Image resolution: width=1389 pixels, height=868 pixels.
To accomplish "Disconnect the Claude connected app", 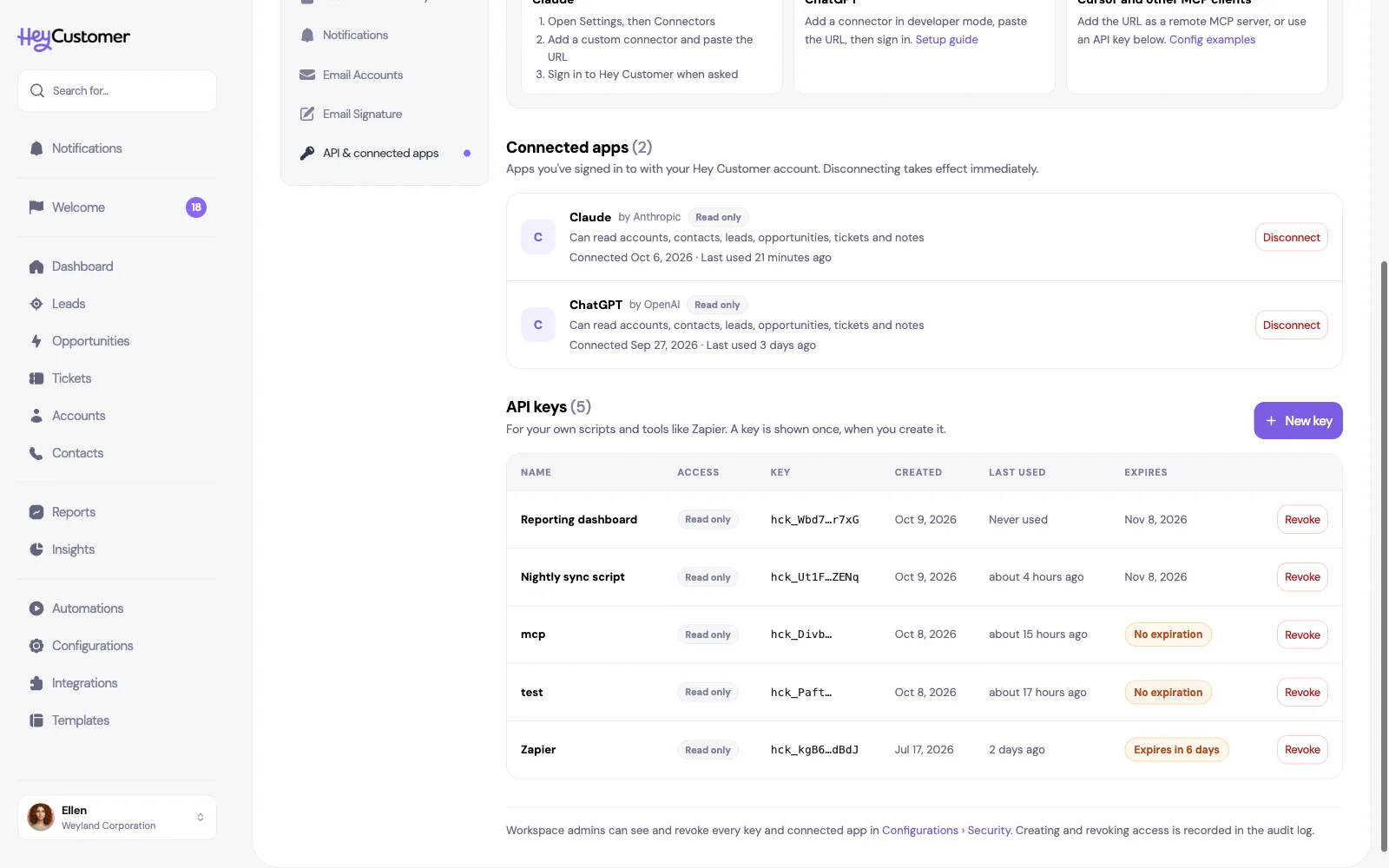I will pyautogui.click(x=1291, y=238).
